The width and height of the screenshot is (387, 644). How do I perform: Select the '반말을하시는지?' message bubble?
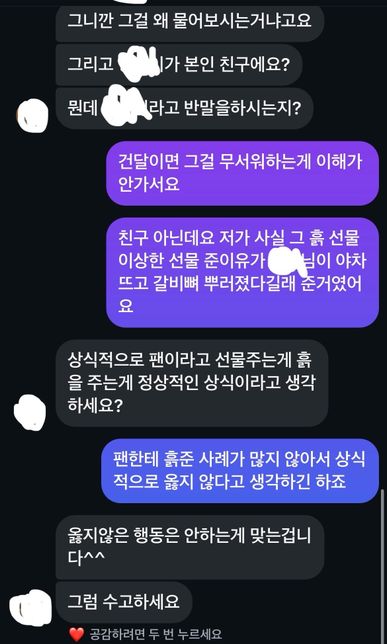[184, 109]
